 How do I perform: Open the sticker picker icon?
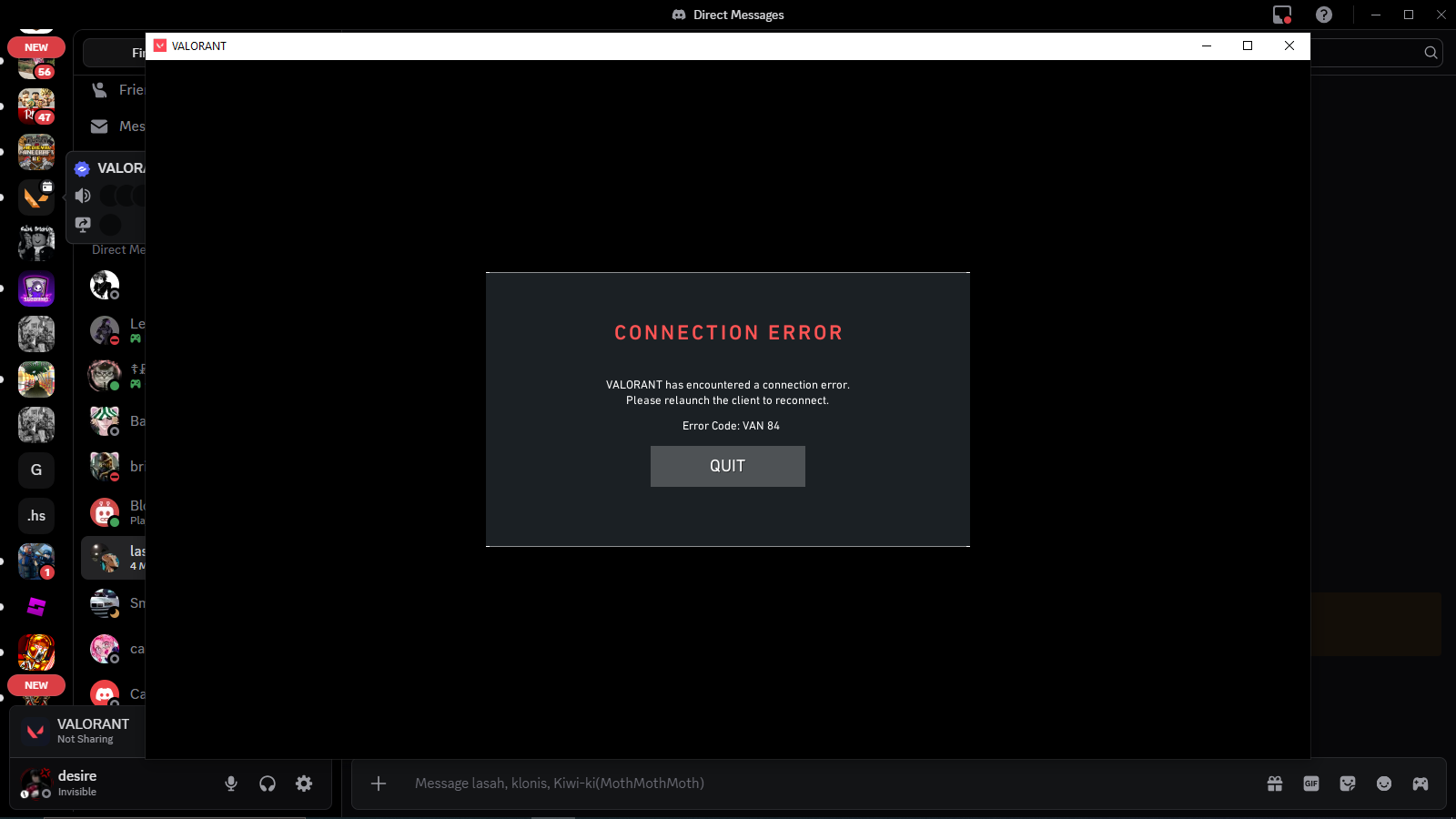(1348, 784)
